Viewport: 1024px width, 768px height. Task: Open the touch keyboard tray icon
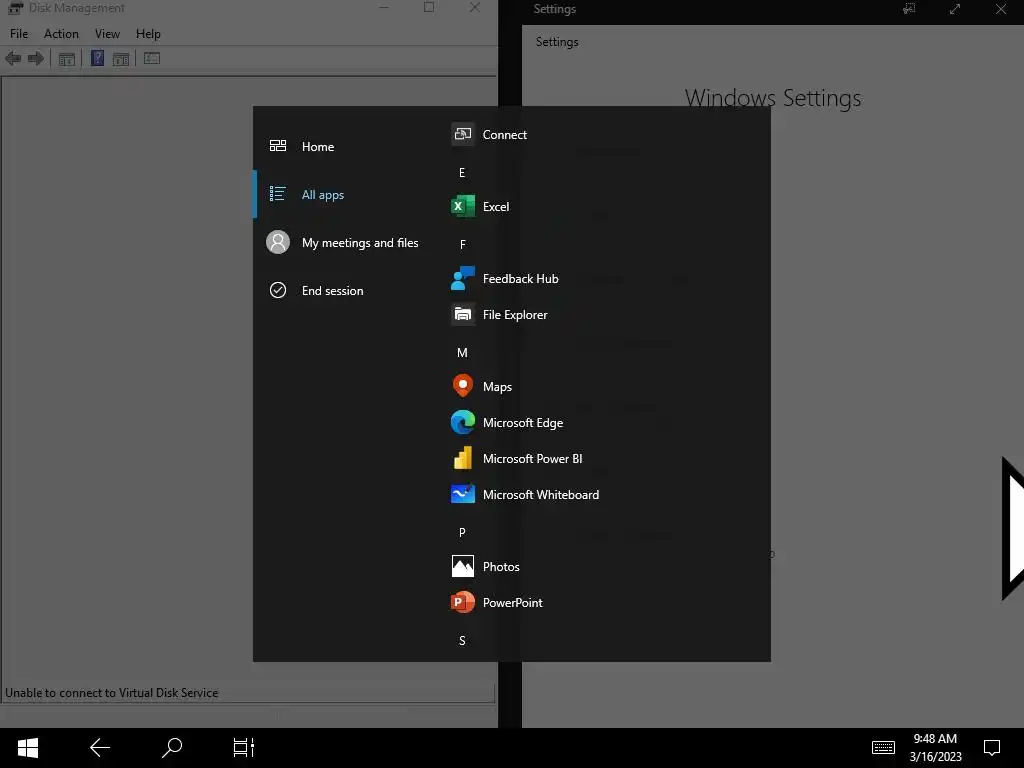click(883, 747)
